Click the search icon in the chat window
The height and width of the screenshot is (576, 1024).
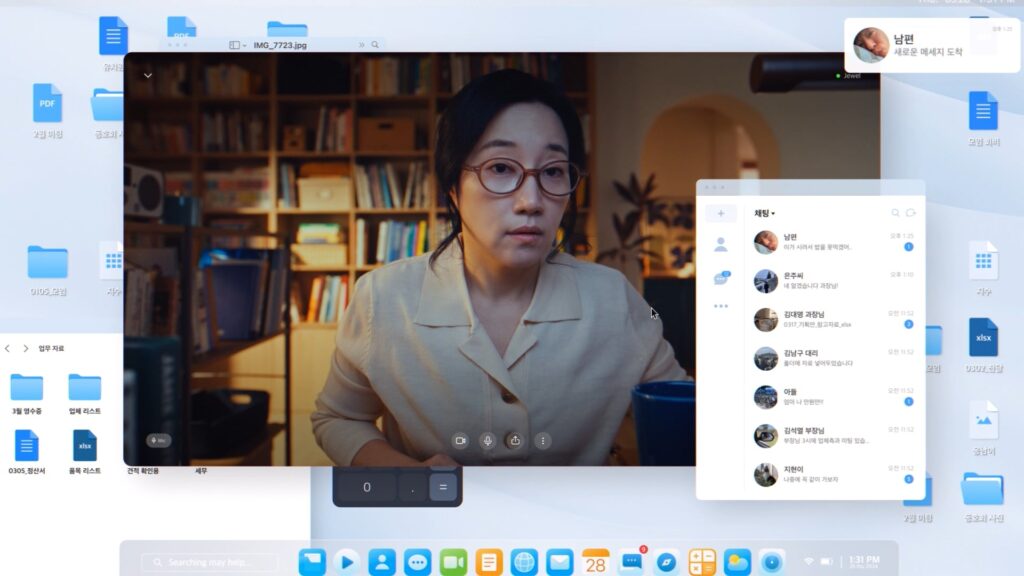coord(895,213)
